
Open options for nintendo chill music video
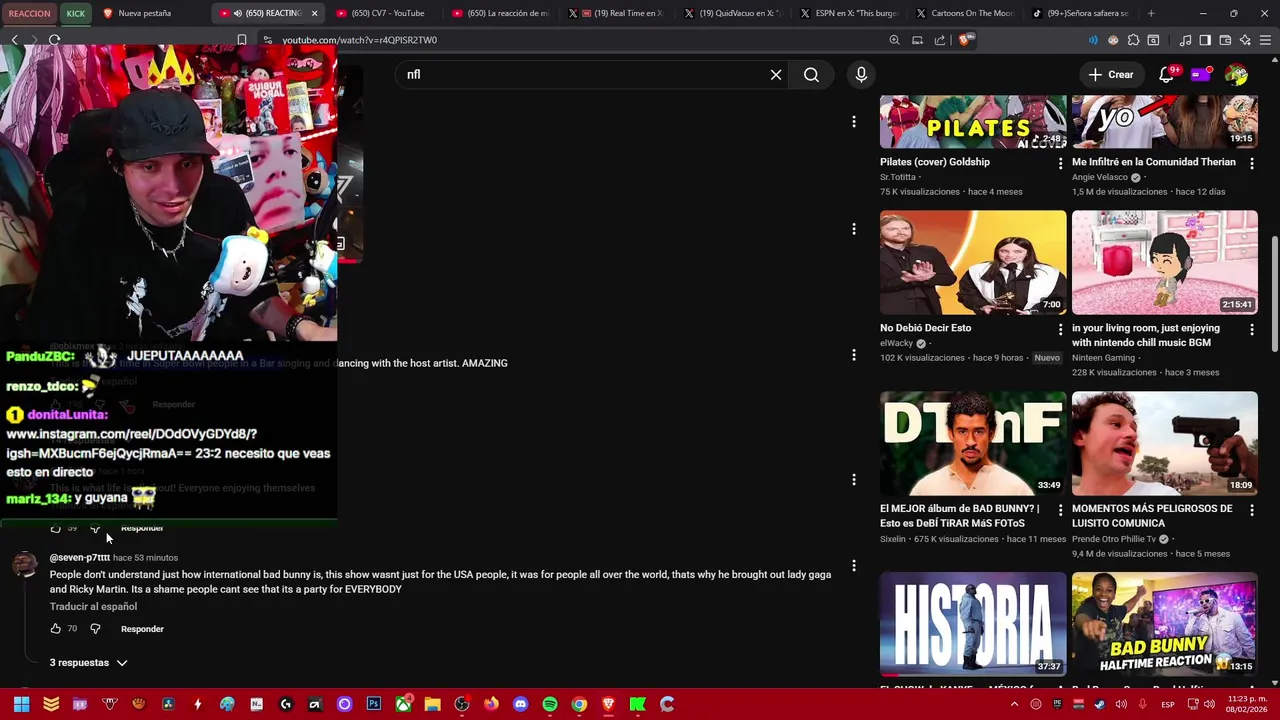1251,329
